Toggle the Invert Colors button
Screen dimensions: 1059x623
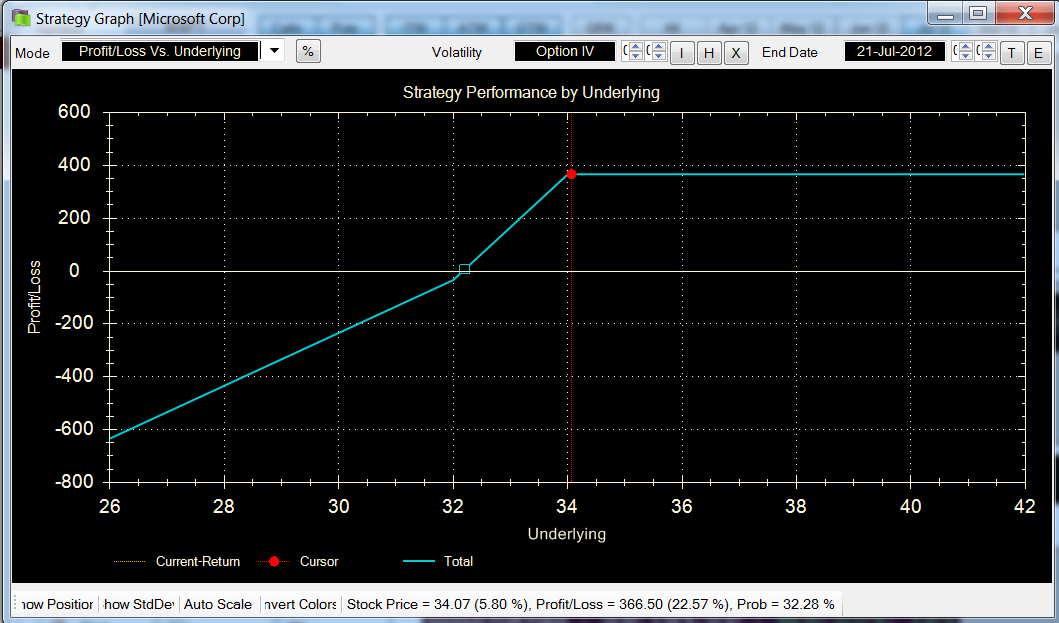[299, 604]
